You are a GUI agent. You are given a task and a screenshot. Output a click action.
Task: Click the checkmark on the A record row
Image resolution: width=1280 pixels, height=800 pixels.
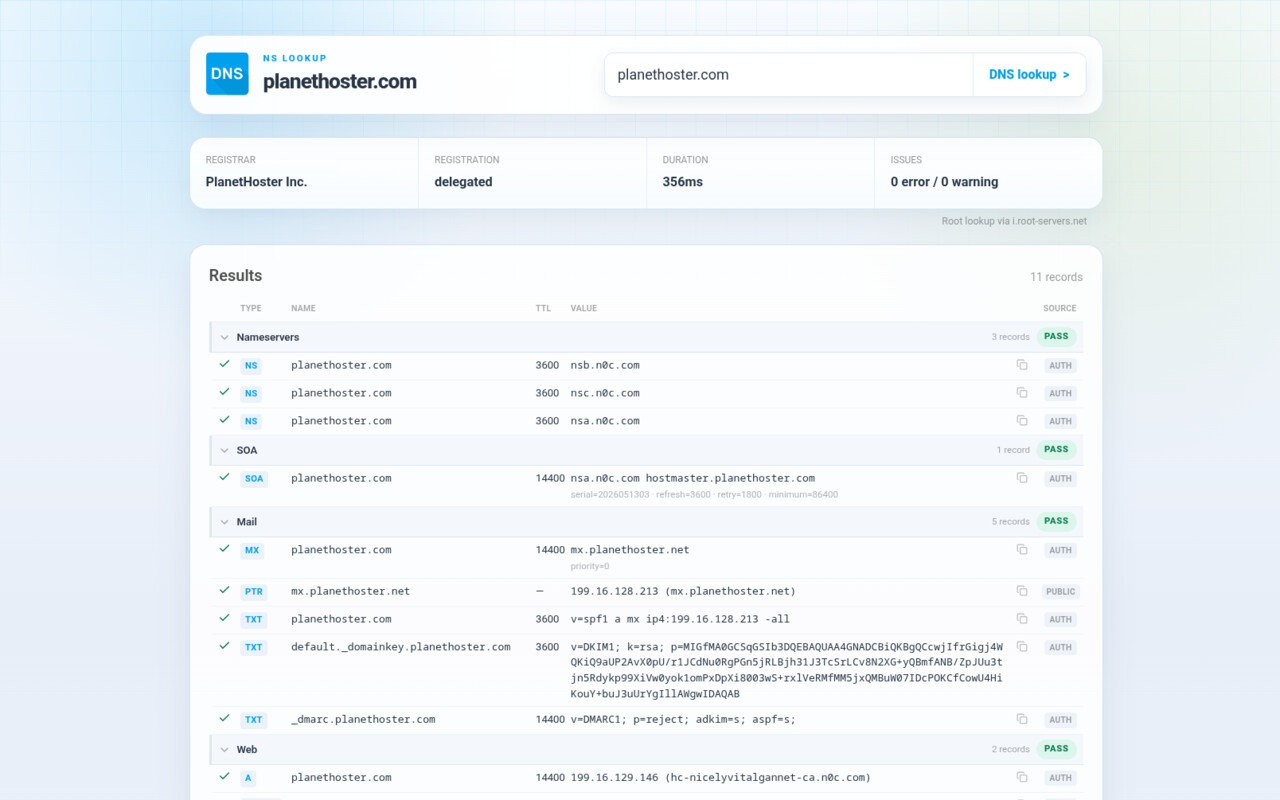click(225, 776)
